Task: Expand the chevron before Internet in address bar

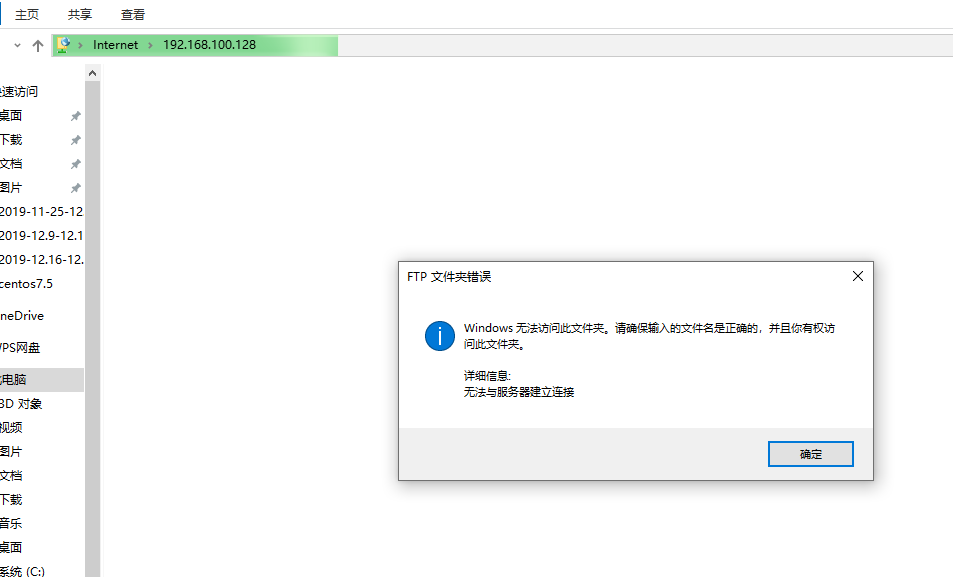Action: 80,46
